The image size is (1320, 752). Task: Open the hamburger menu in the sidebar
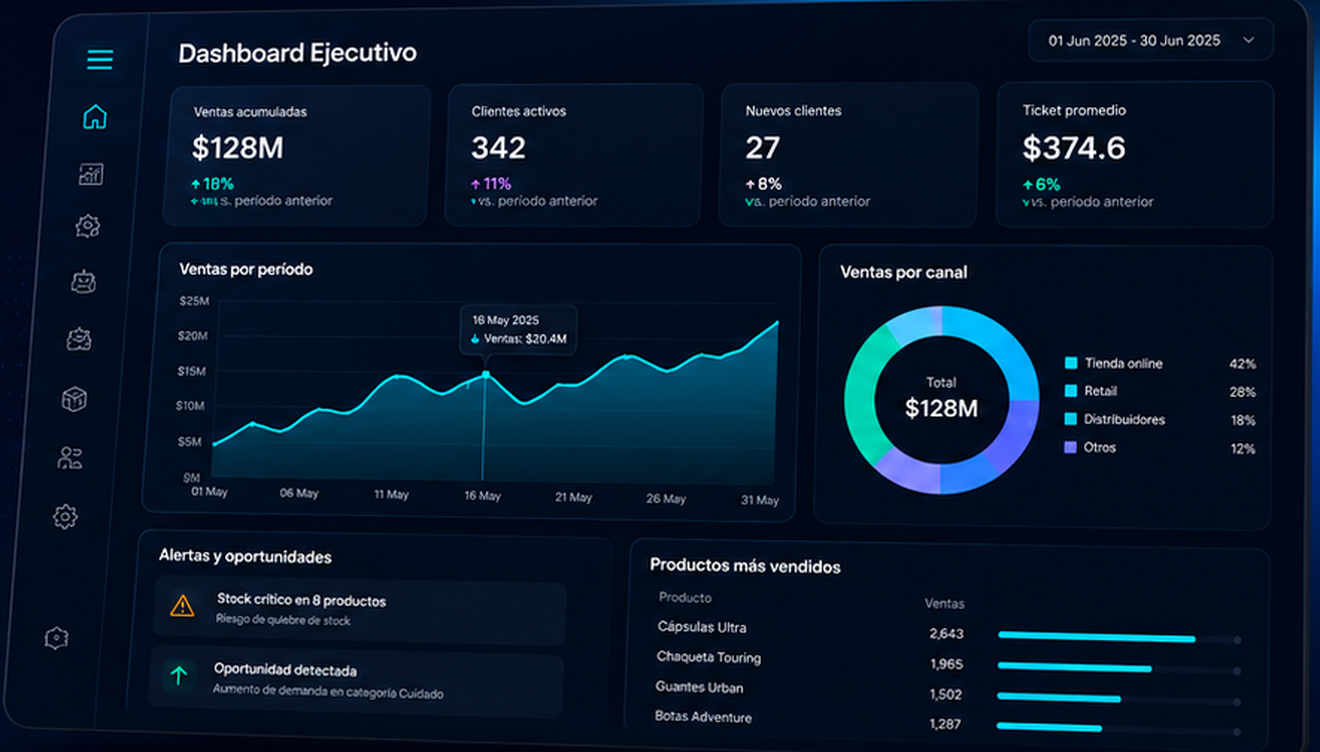coord(100,59)
